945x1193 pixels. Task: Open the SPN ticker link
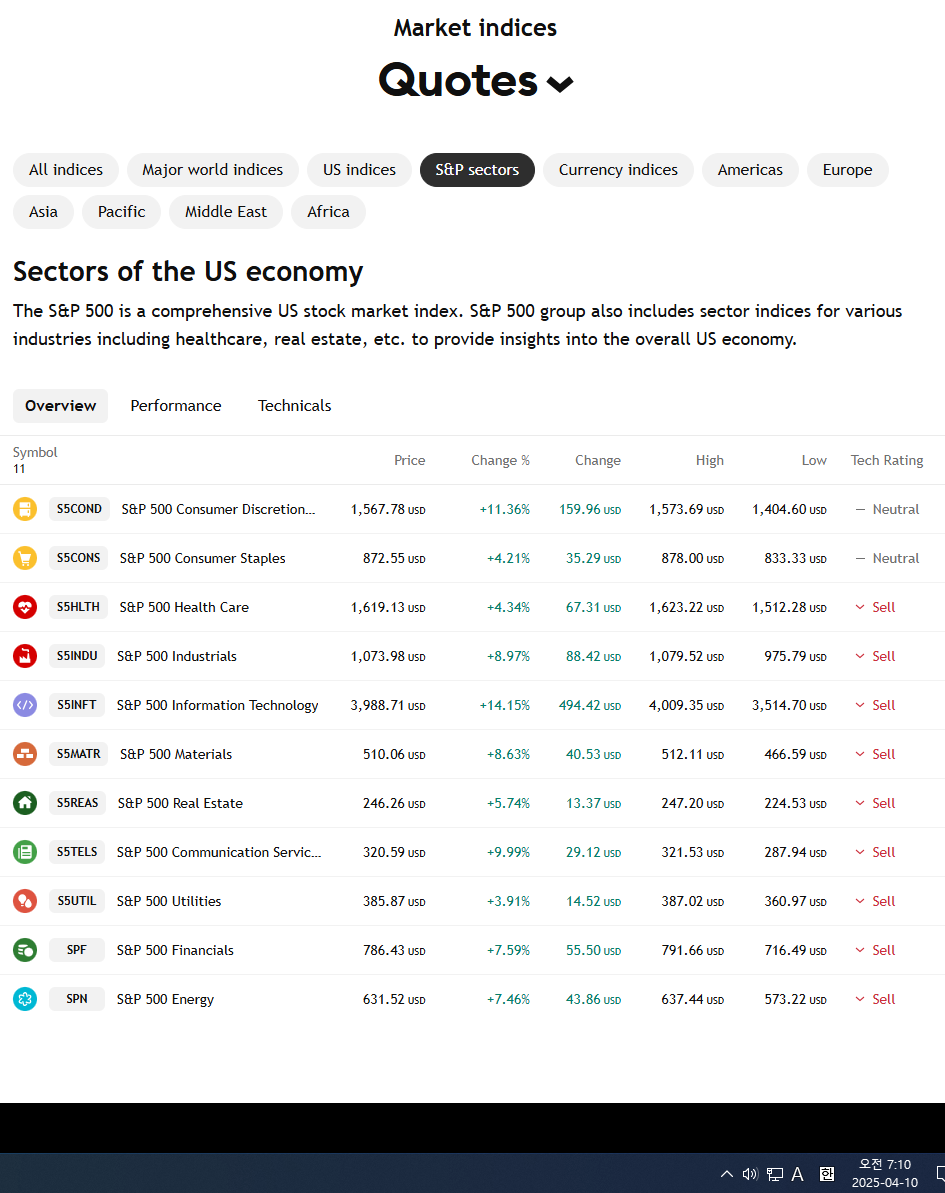tap(77, 999)
